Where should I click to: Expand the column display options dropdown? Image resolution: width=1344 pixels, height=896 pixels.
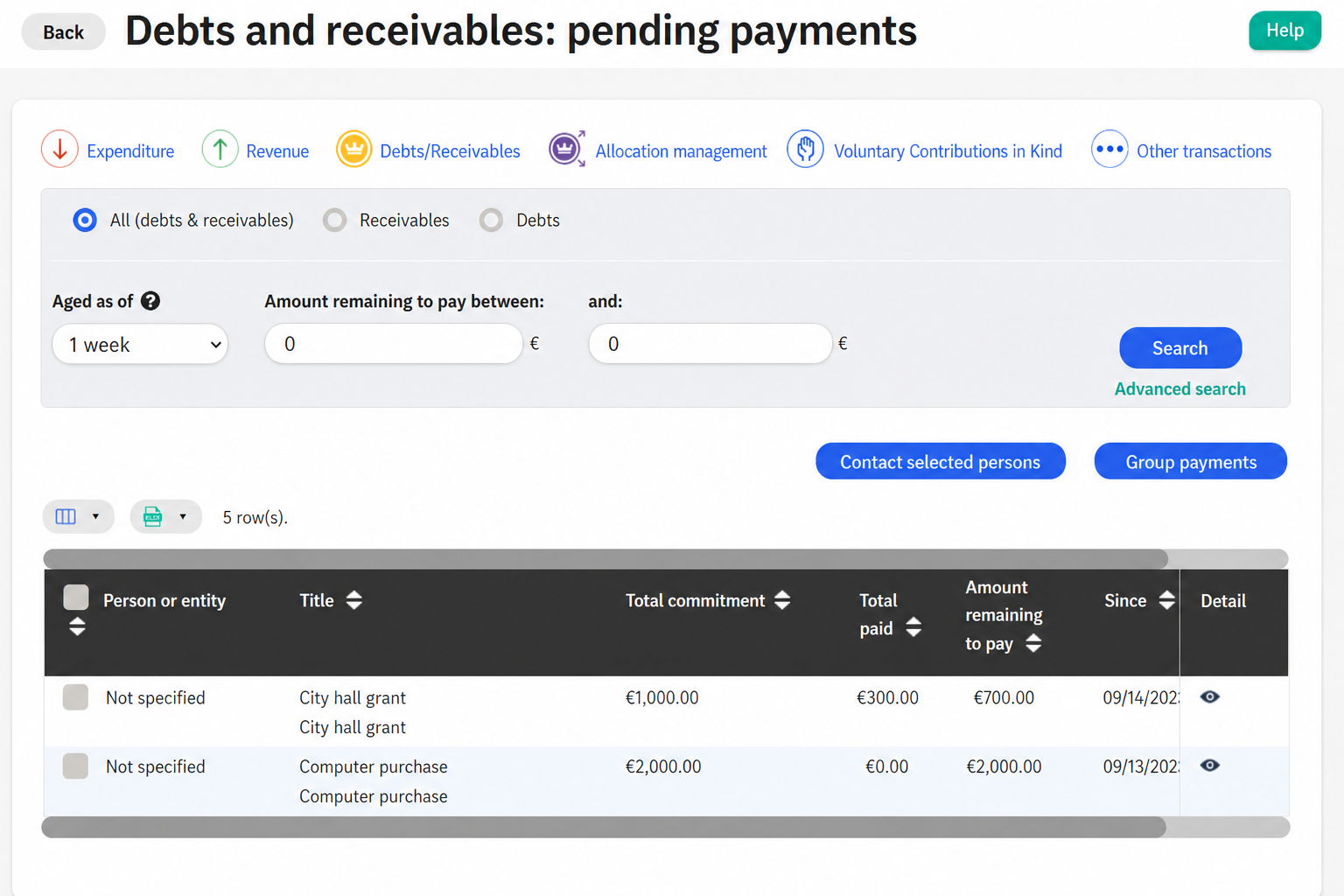coord(79,516)
